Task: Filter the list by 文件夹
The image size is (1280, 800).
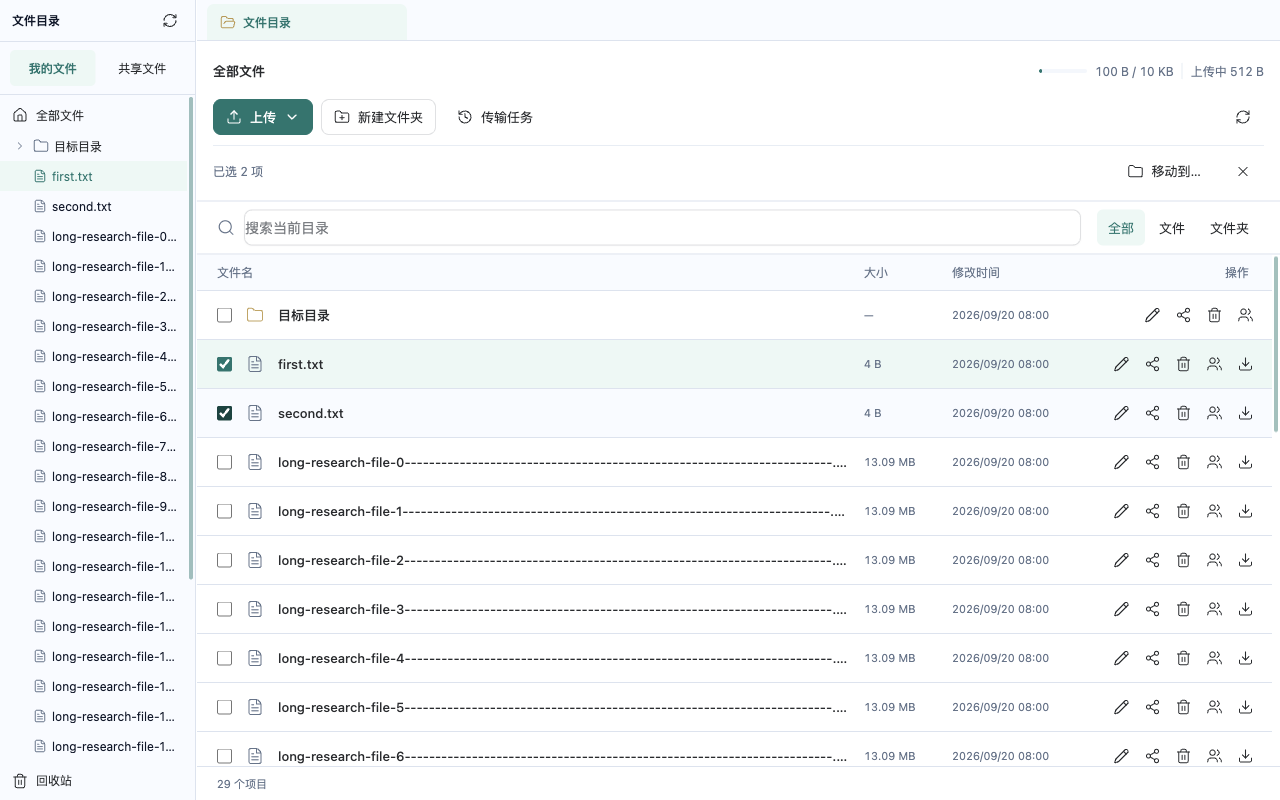Action: (1229, 228)
